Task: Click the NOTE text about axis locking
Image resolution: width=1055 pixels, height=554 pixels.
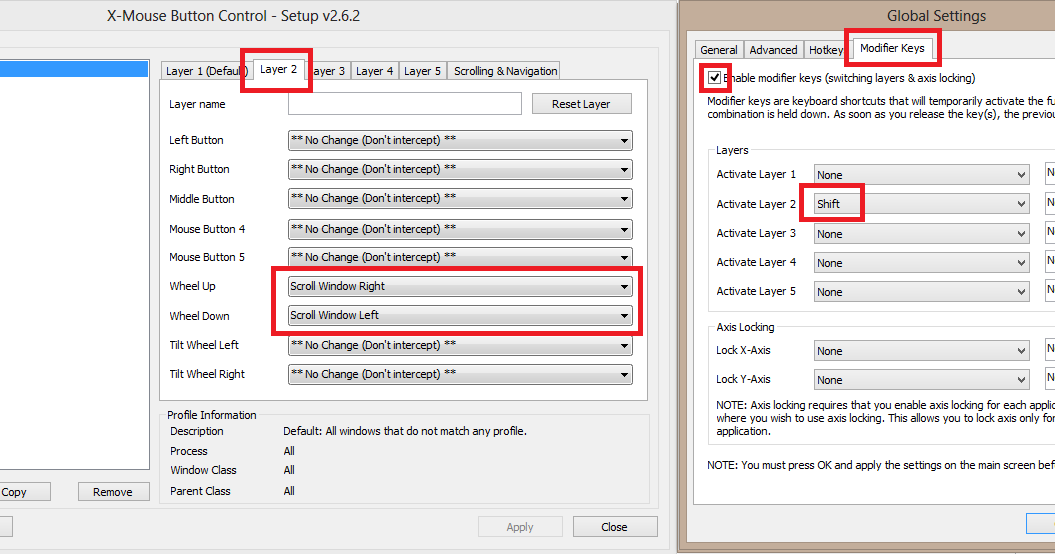Action: click(x=885, y=418)
